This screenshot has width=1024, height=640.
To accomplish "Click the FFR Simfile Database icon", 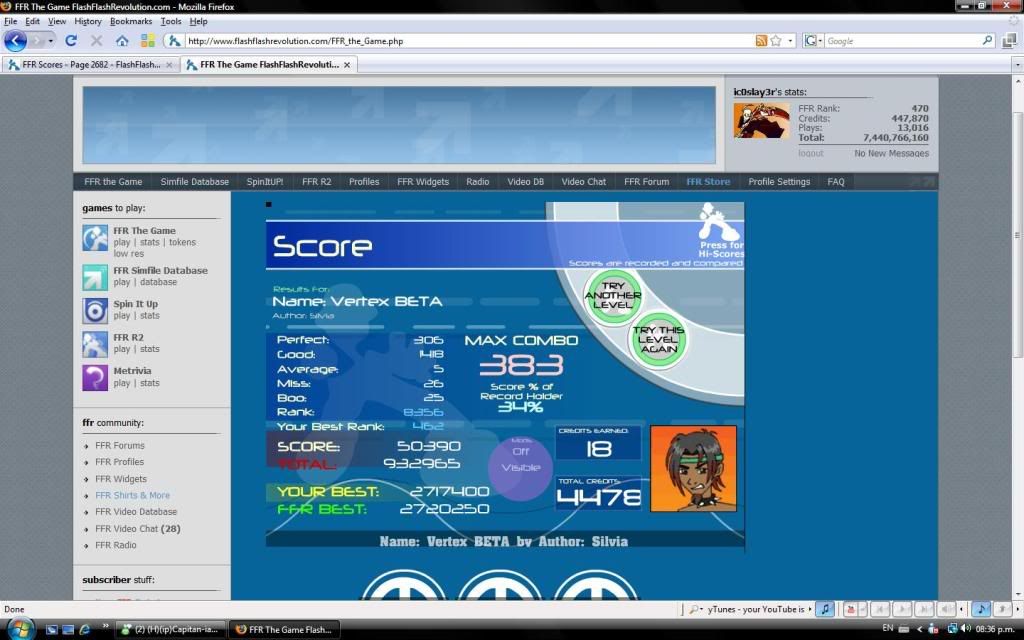I will click(x=95, y=276).
